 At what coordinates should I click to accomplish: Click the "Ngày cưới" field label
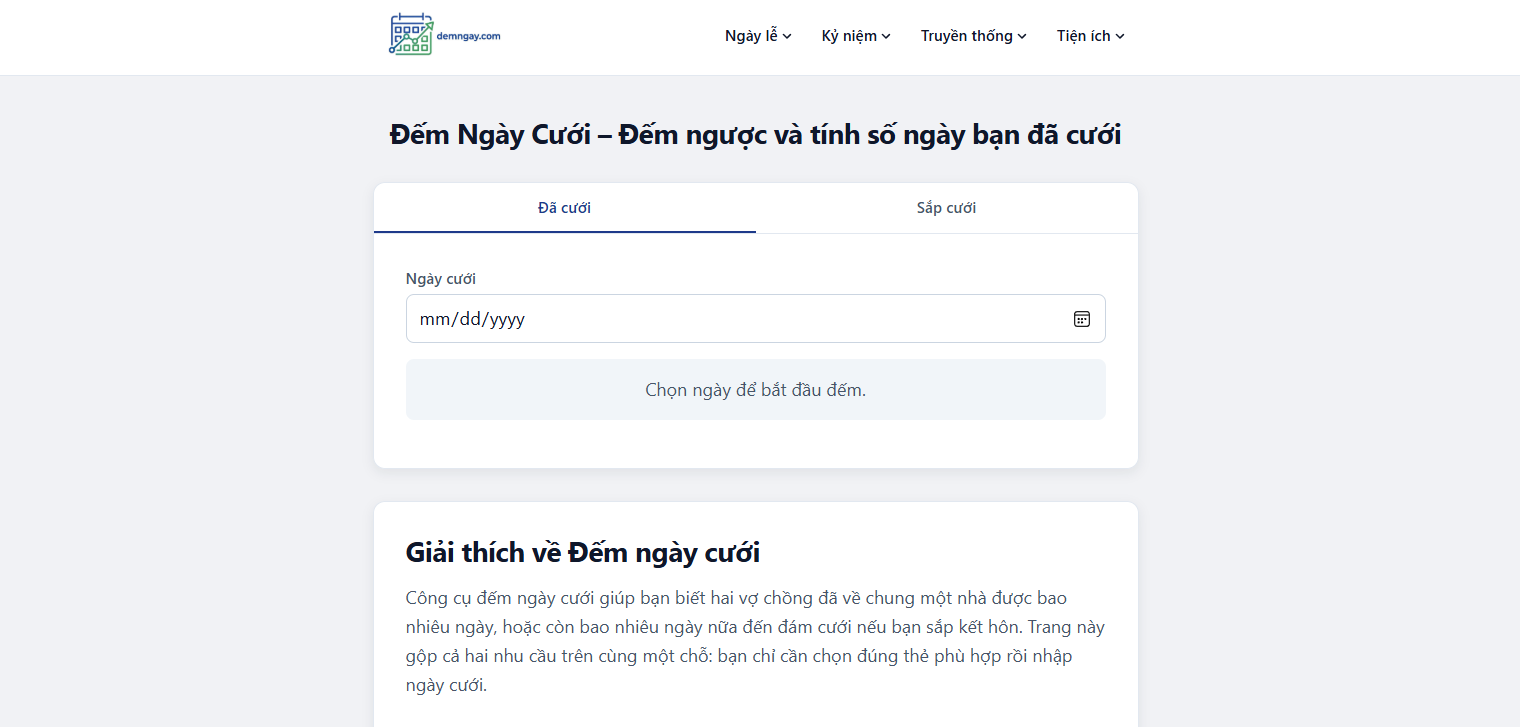point(441,279)
